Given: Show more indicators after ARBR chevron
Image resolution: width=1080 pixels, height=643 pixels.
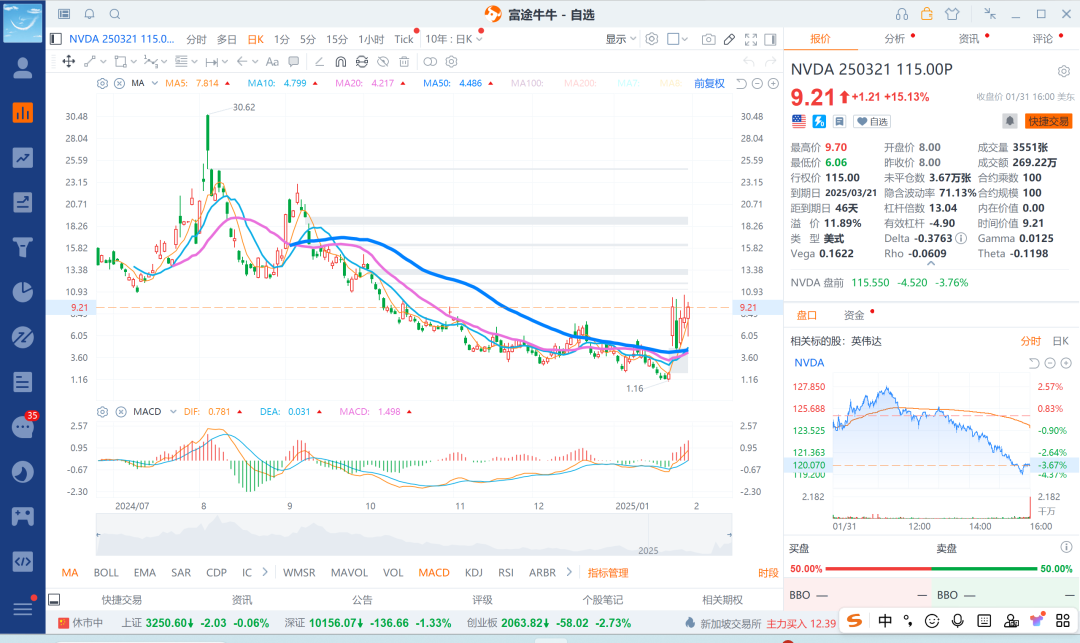Looking at the screenshot, I should (569, 572).
